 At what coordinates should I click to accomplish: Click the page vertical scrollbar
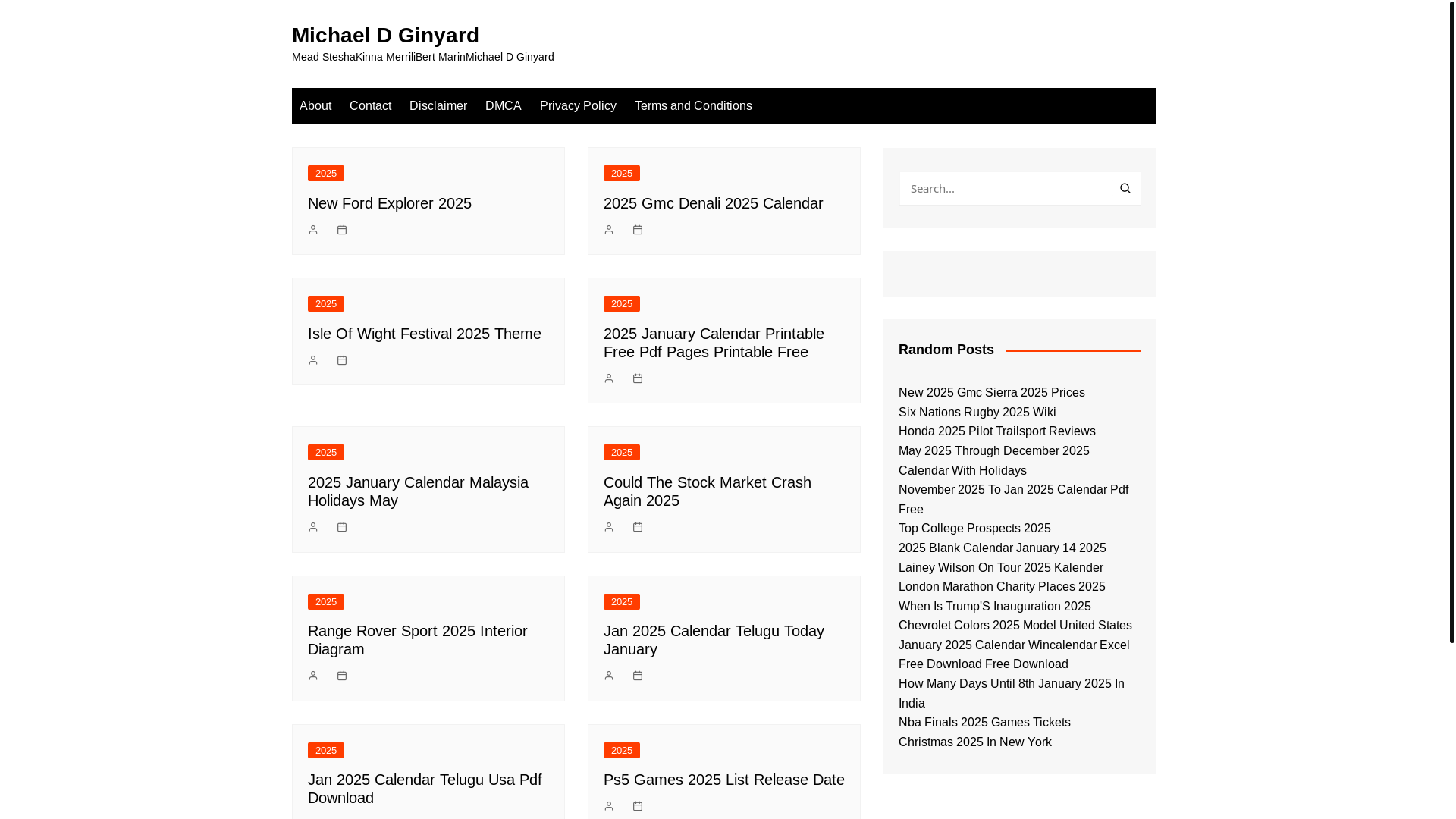(1451, 322)
